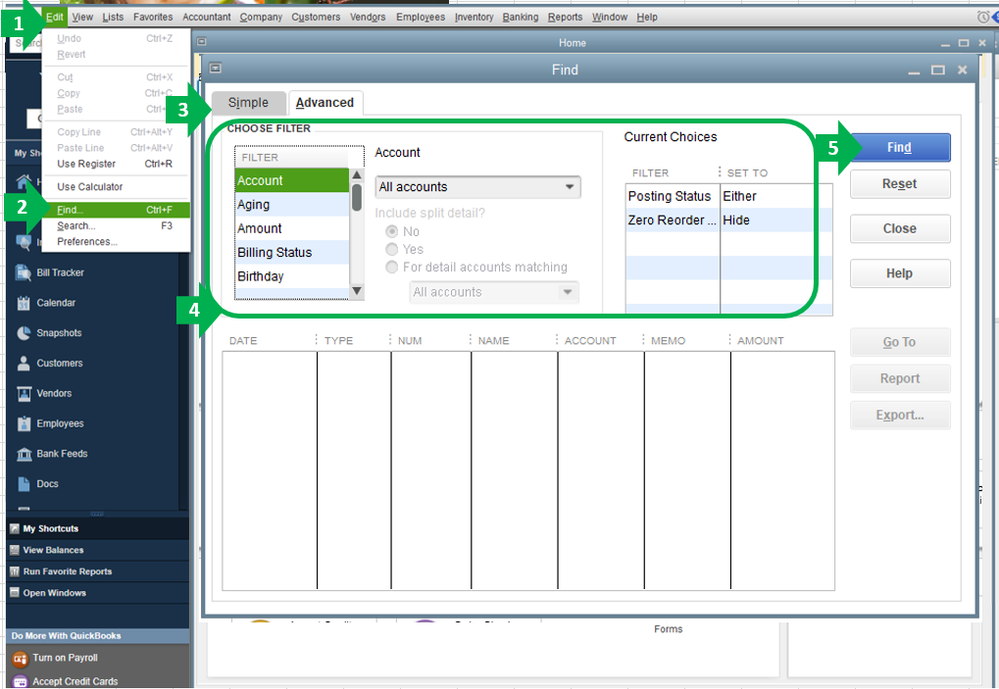Select the Zero Reorder current choice row
Screen dimensions: 999x689
[728, 220]
